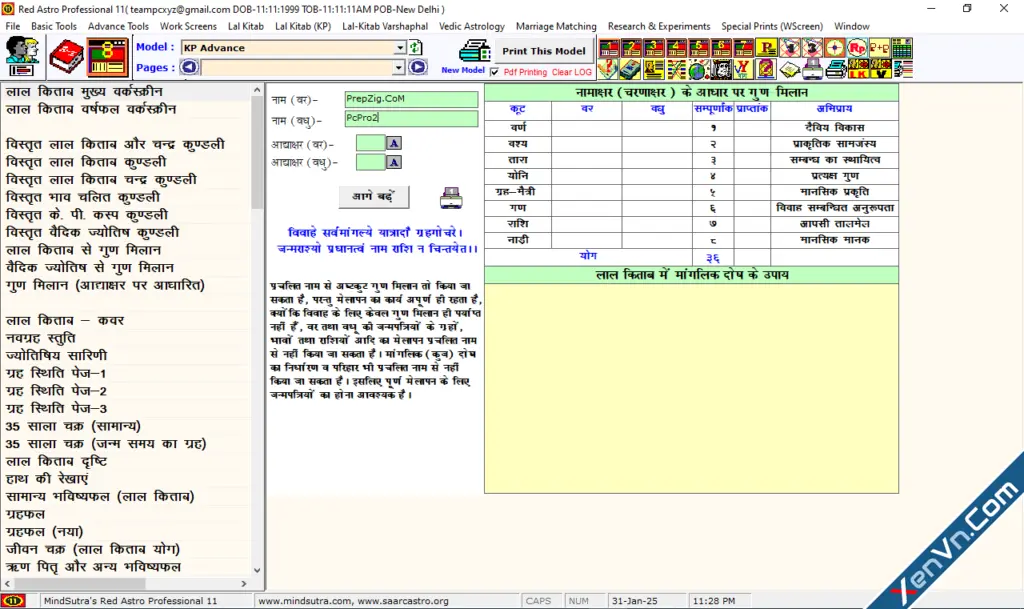
Task: Click the left list's vertical scrollbar thumb
Action: click(x=257, y=153)
